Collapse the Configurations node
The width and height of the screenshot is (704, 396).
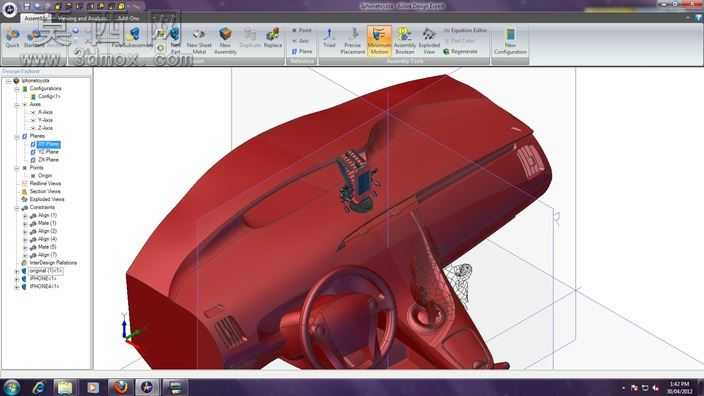[x=17, y=89]
